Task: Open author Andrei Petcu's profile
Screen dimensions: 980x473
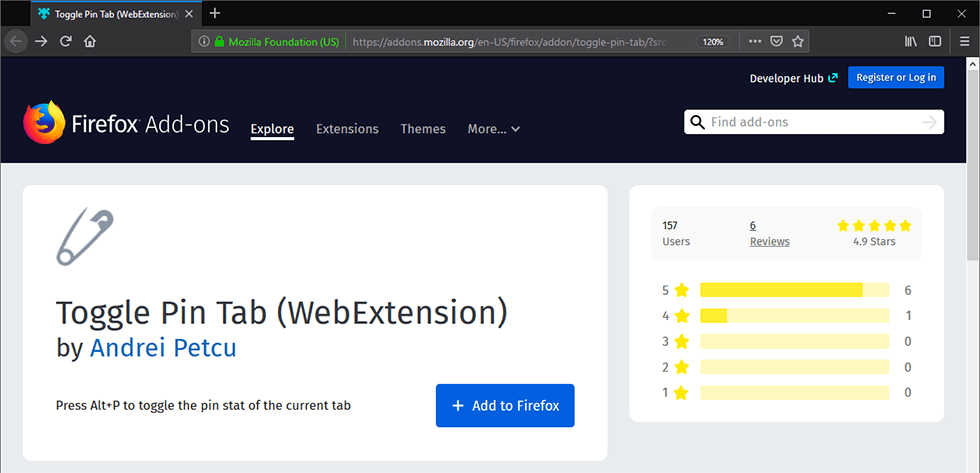Action: point(163,348)
